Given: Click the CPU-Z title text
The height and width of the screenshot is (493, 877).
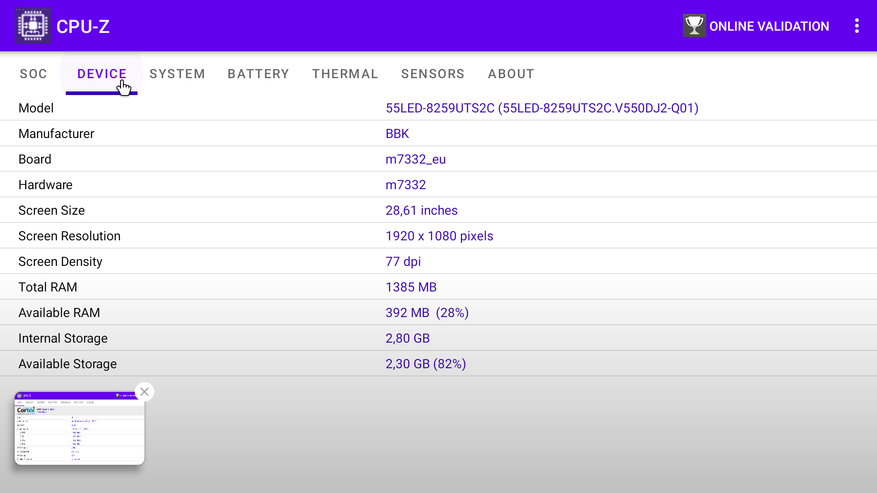Looking at the screenshot, I should (x=83, y=26).
